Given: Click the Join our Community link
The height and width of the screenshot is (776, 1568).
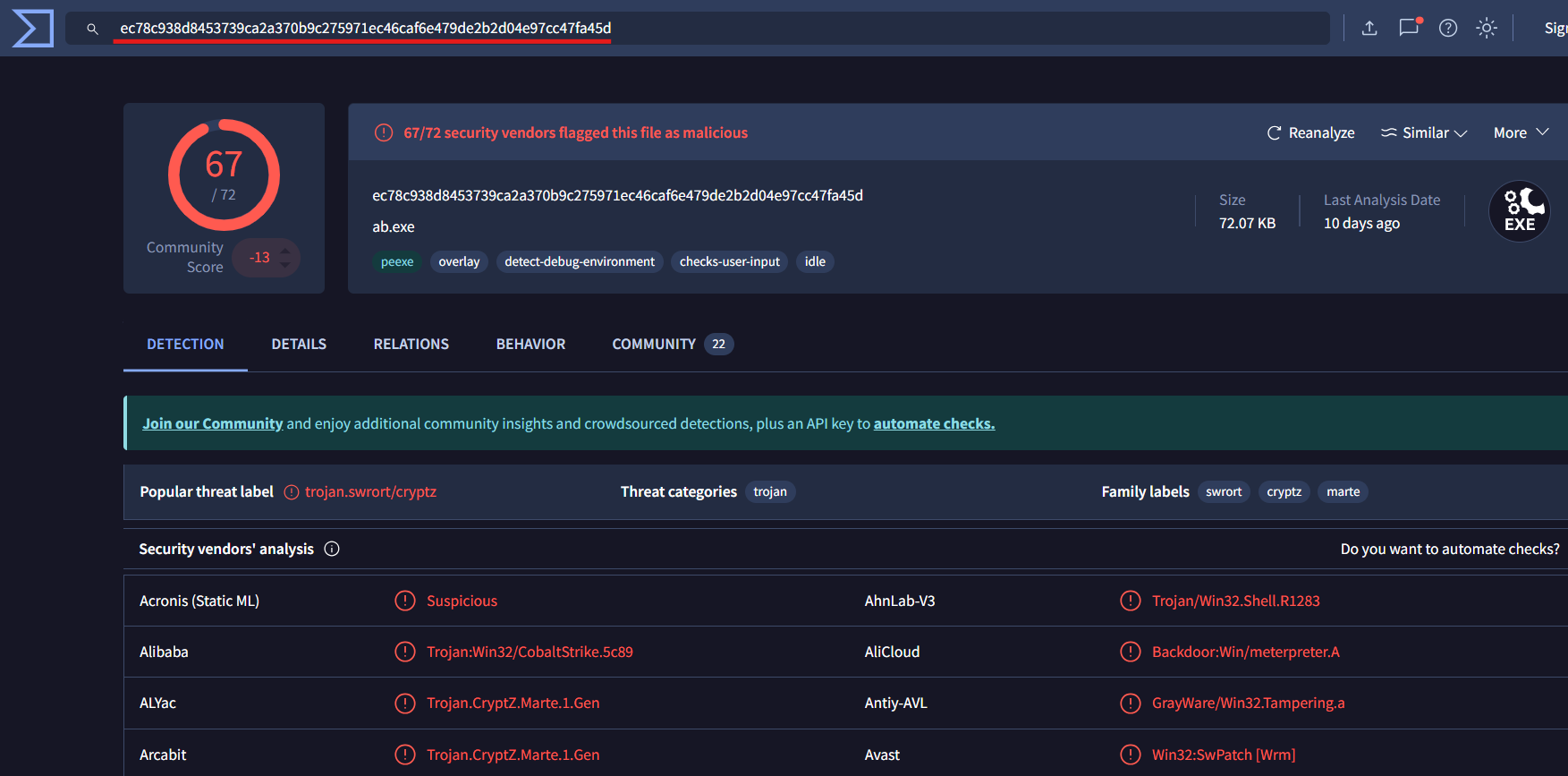Looking at the screenshot, I should tap(213, 423).
